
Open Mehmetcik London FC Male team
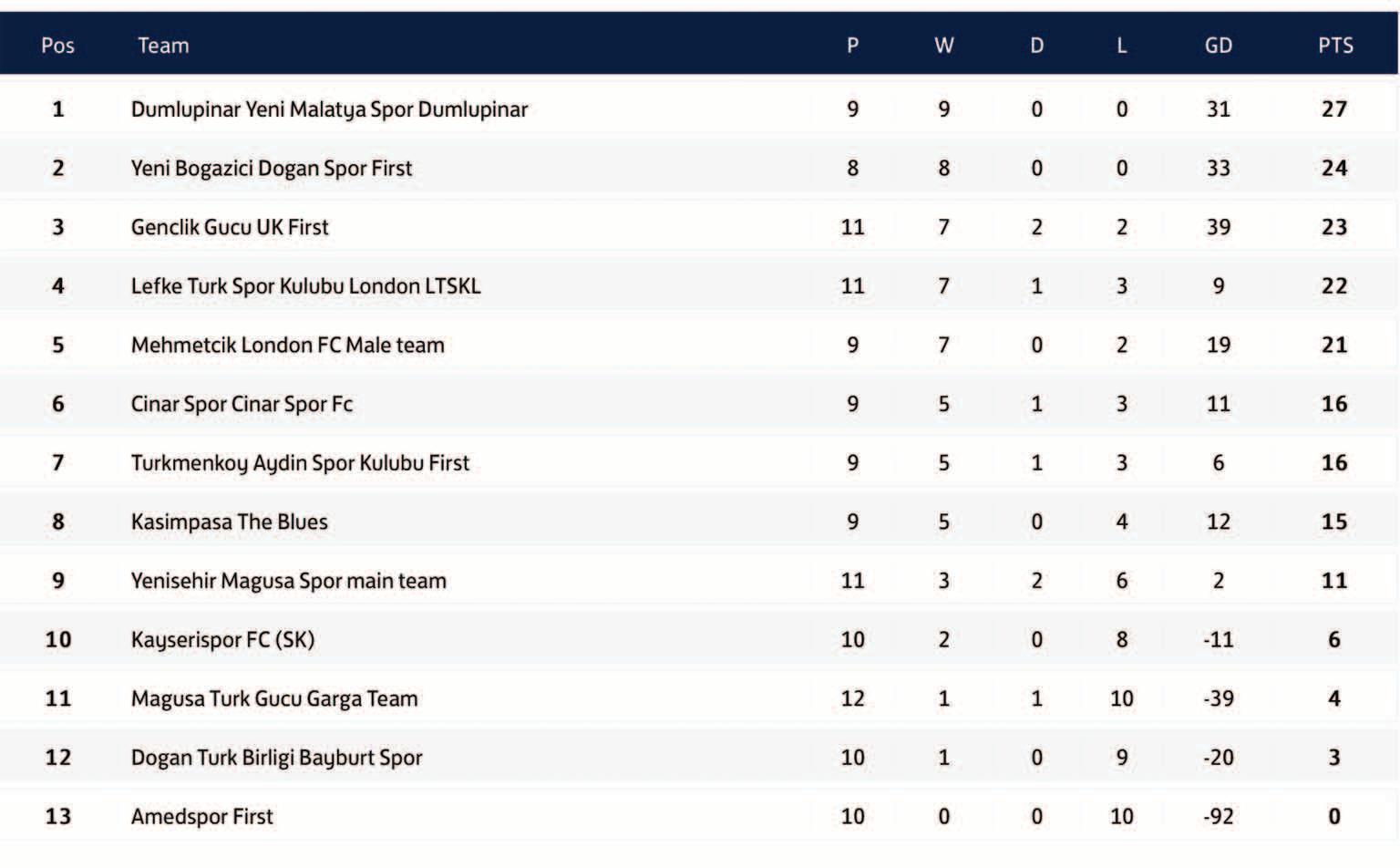tap(287, 346)
